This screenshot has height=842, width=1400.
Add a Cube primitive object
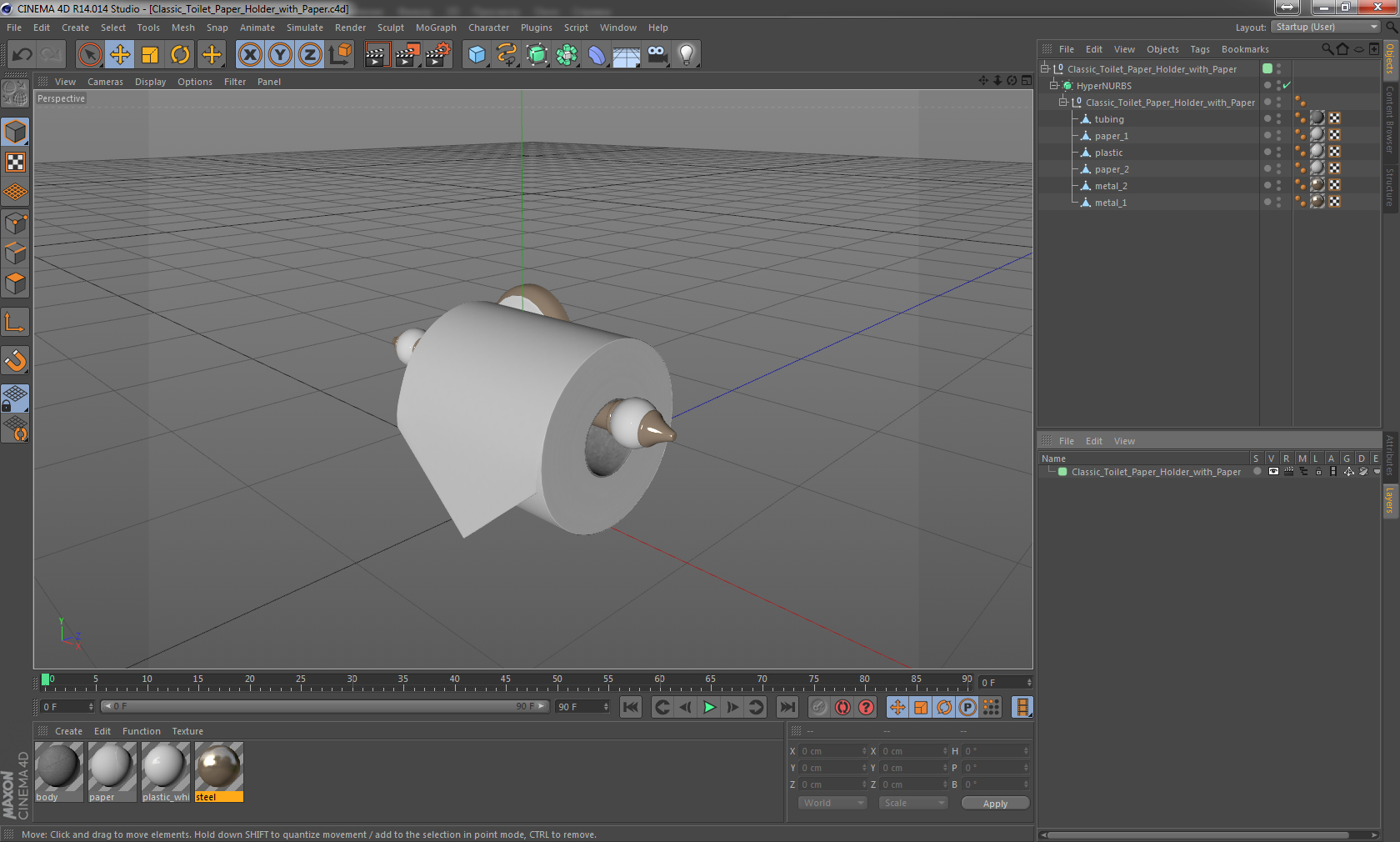tap(477, 55)
